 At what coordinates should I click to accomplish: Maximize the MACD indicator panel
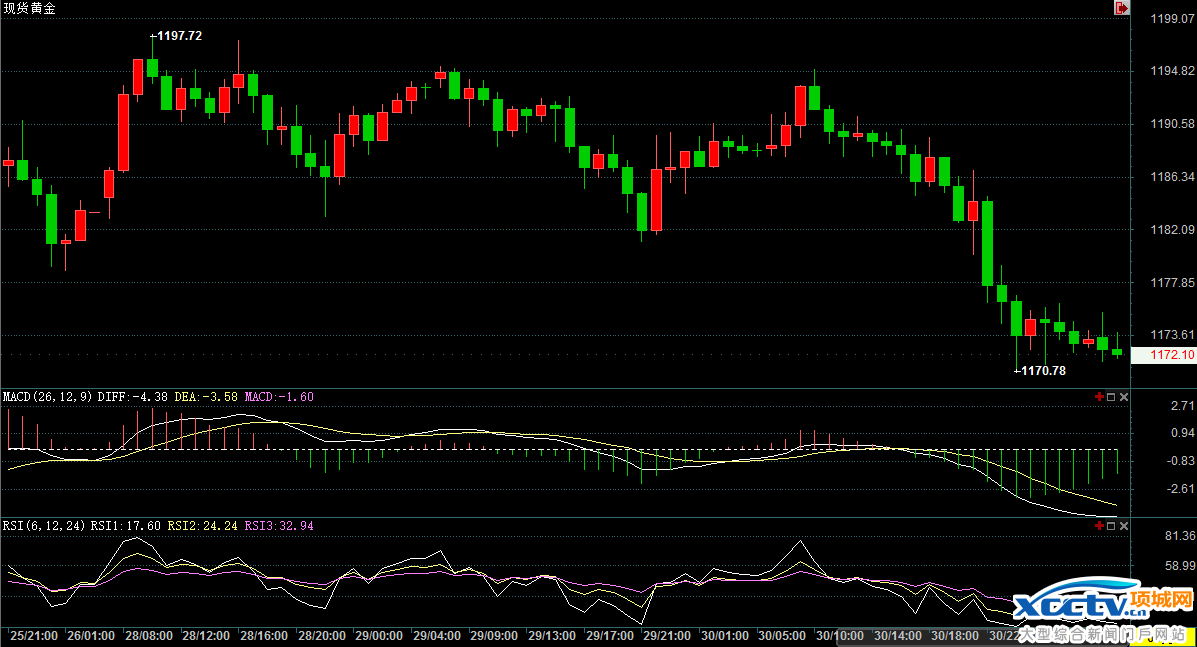[x=1111, y=397]
